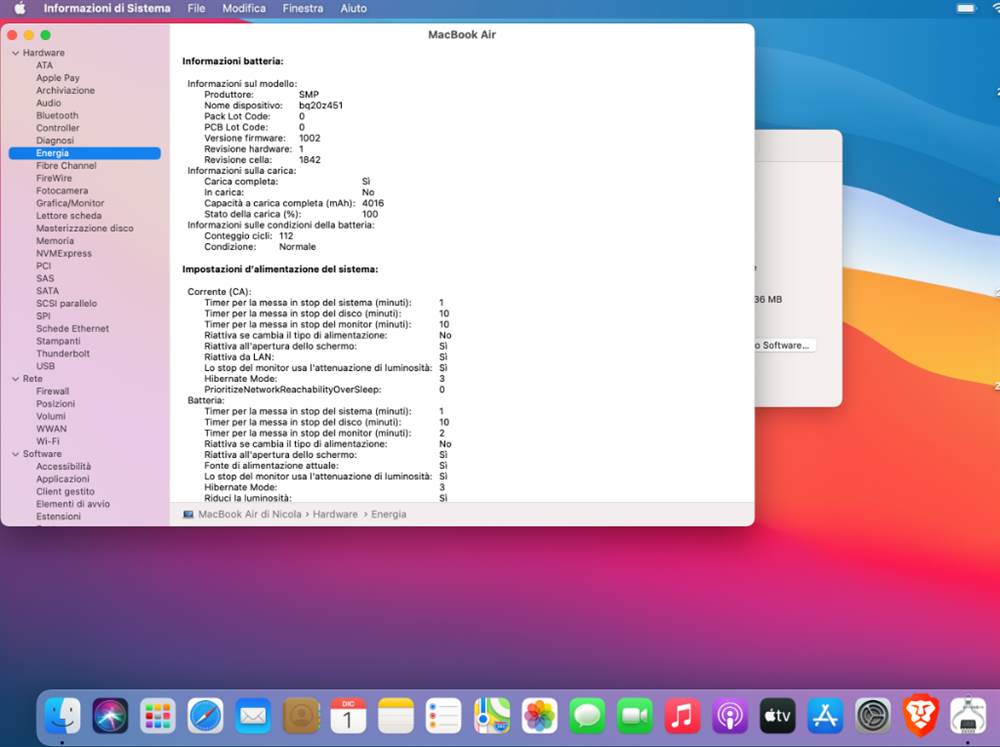This screenshot has width=1000, height=747.
Task: Select the highlighted Energia sidebar item
Action: (x=85, y=153)
